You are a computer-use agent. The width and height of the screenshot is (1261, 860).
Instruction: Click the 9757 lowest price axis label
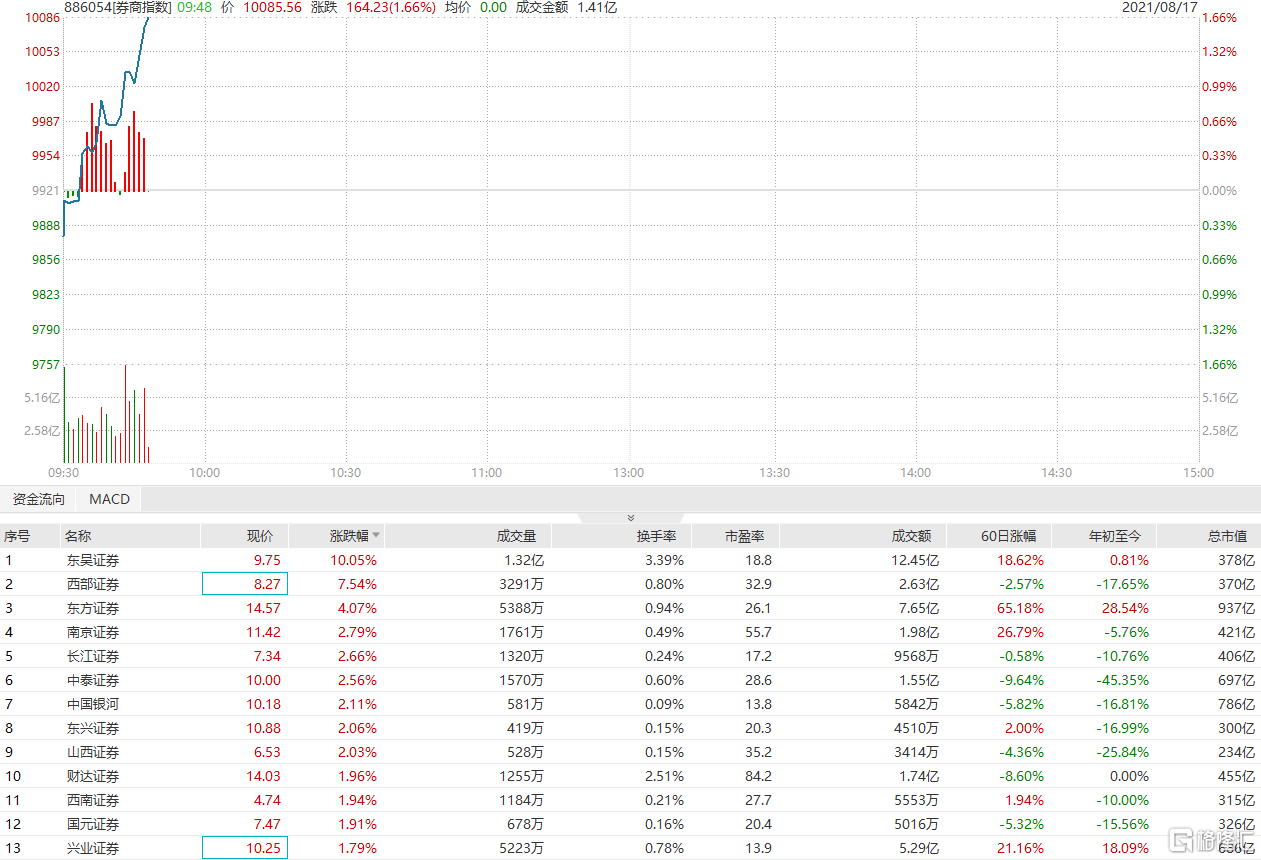tap(46, 364)
